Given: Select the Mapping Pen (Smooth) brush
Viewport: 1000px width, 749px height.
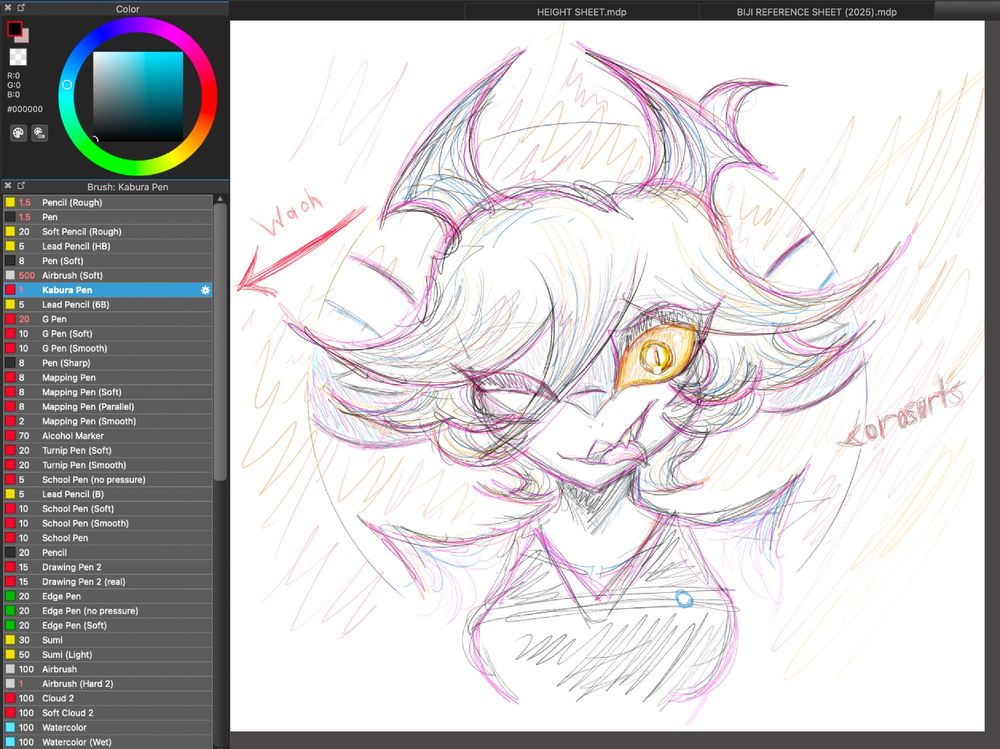Looking at the screenshot, I should coord(108,421).
